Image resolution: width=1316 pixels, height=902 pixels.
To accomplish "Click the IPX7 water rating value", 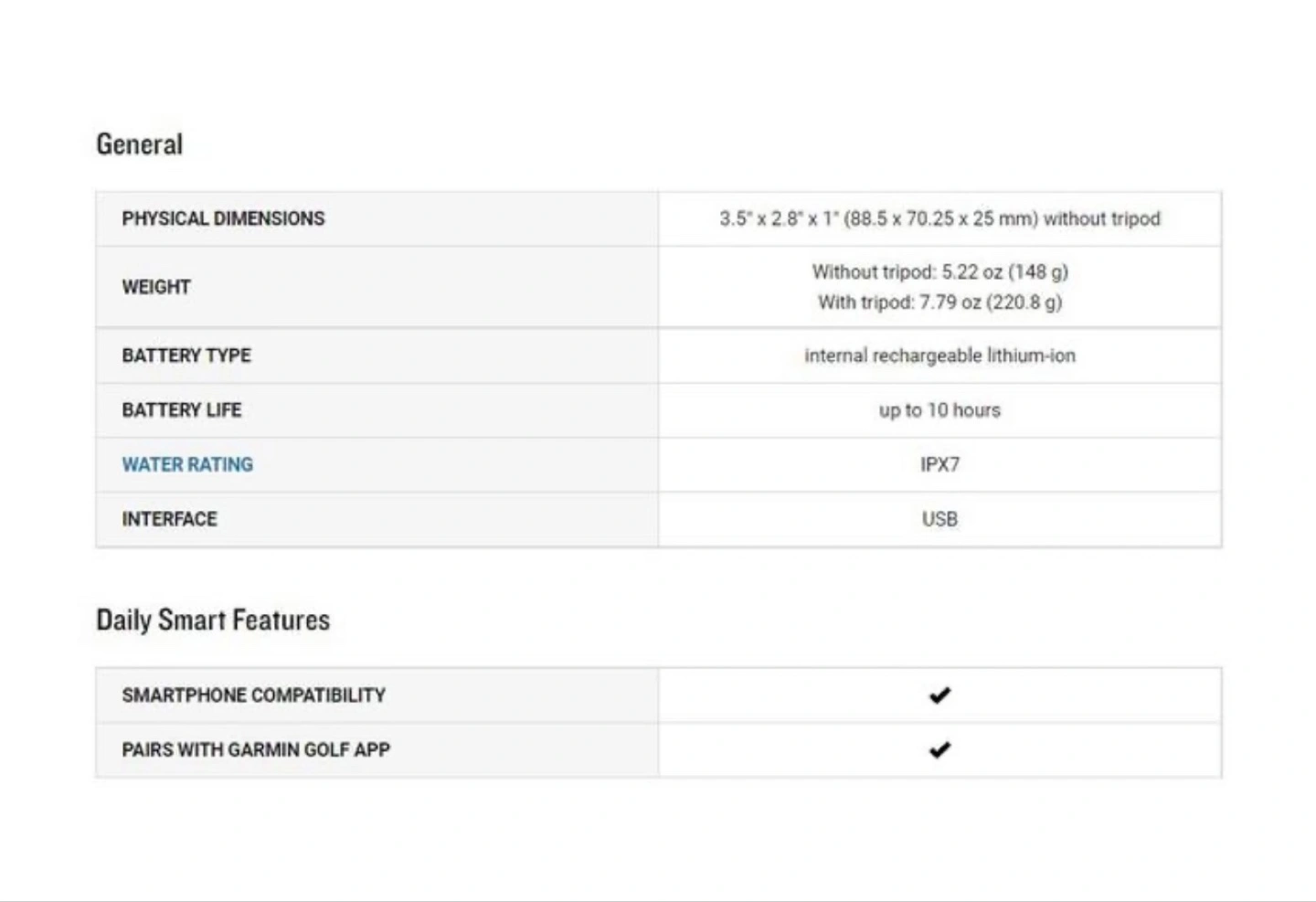I will coord(939,464).
